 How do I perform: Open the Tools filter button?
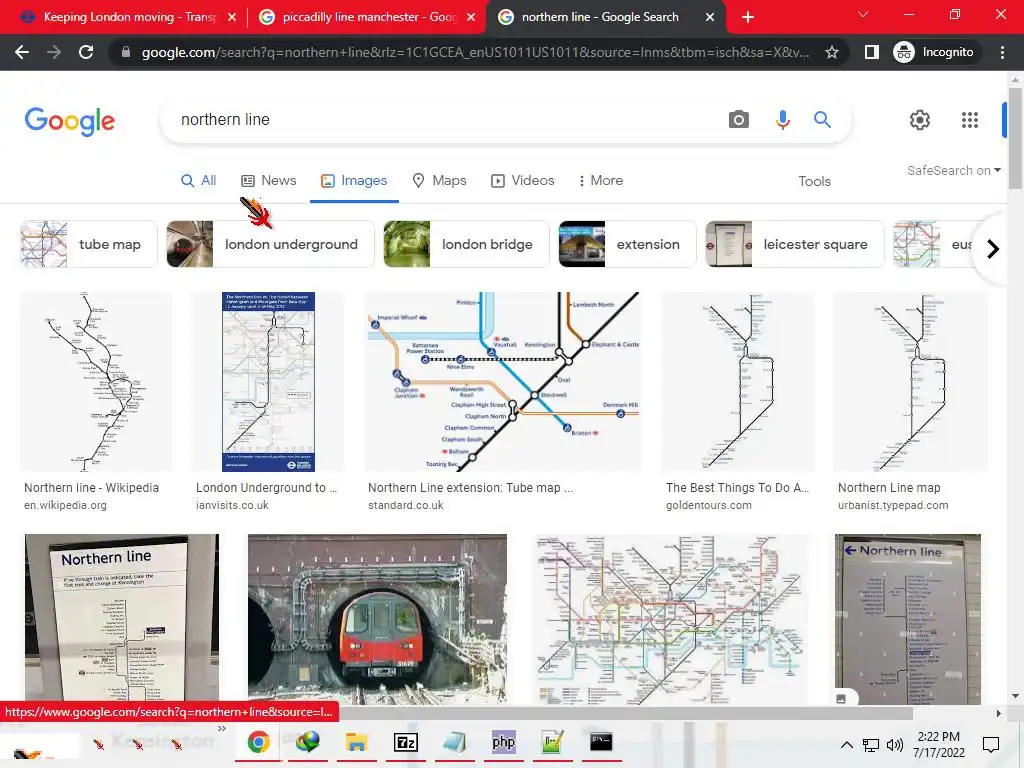pos(814,182)
